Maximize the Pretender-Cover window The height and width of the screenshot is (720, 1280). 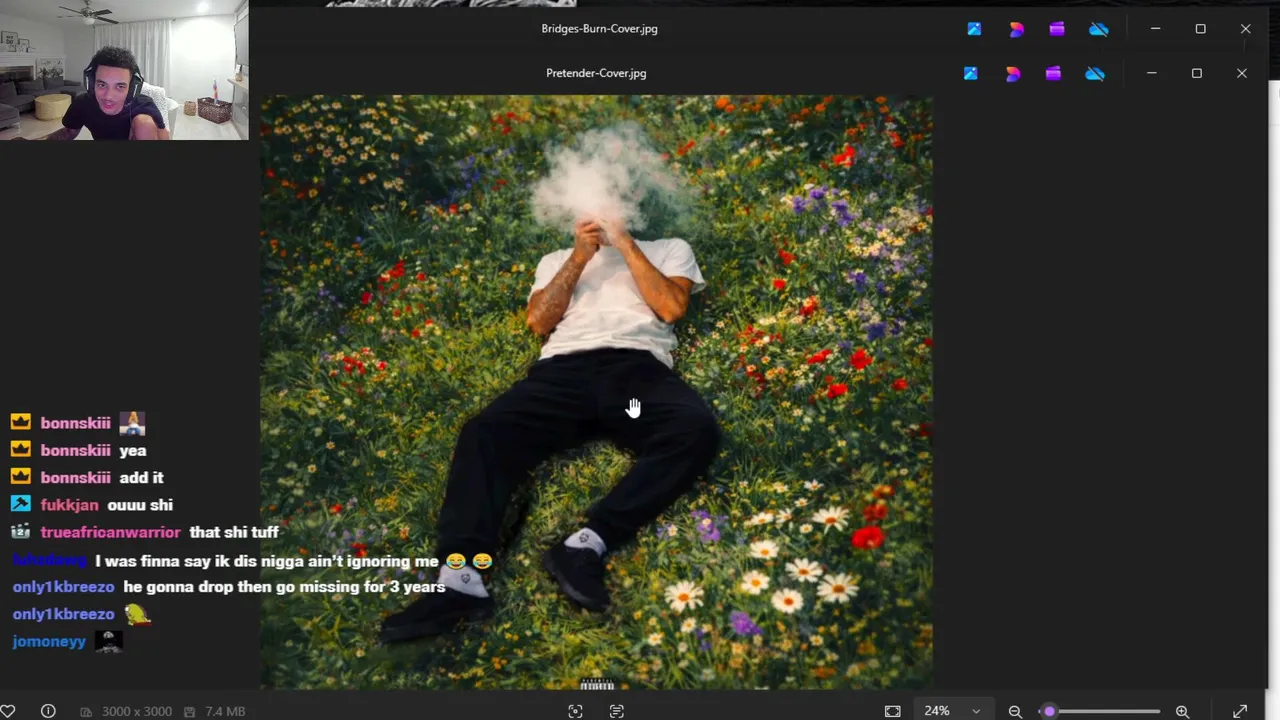tap(1196, 73)
